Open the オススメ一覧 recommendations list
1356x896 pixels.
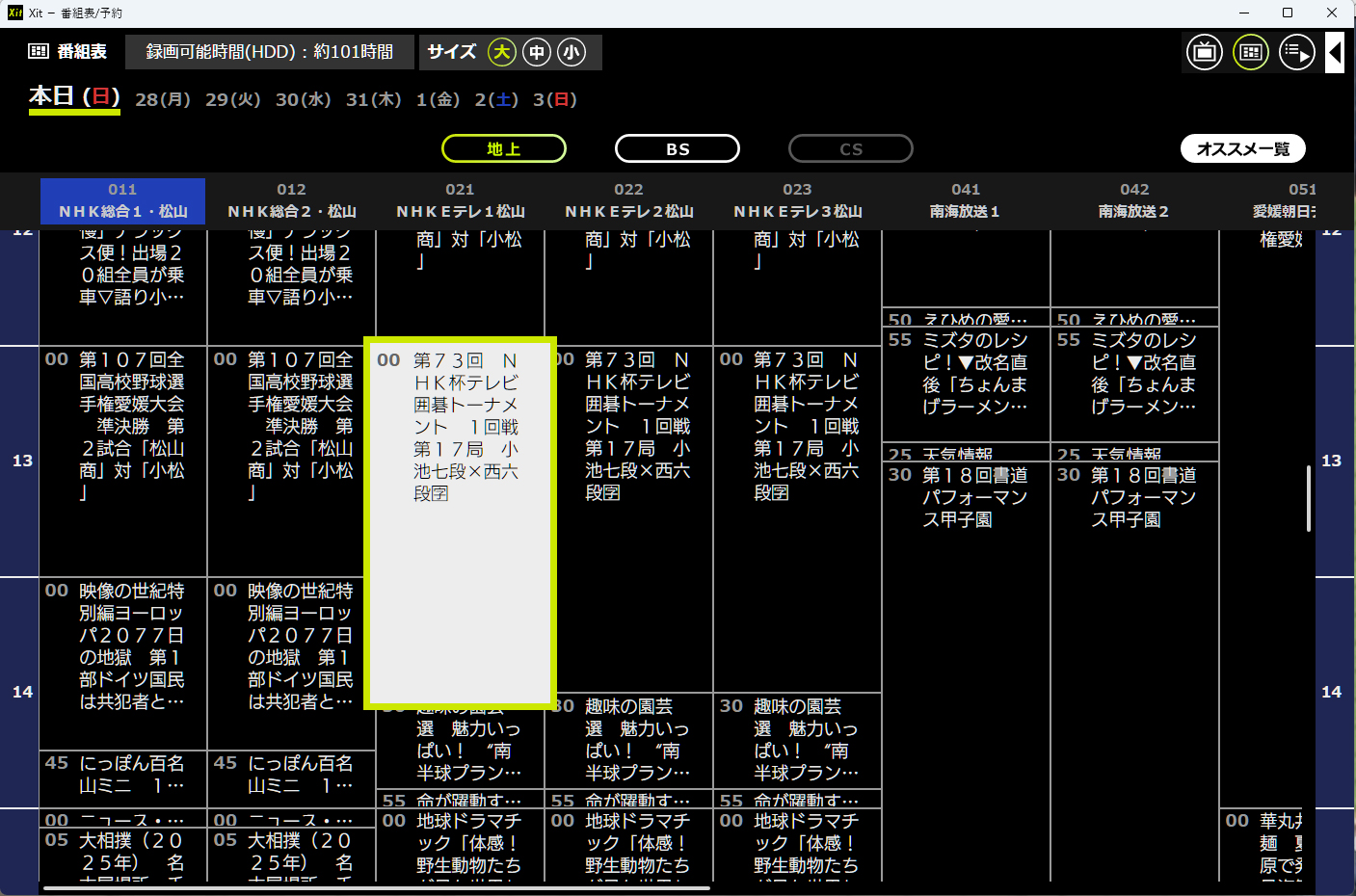1242,148
